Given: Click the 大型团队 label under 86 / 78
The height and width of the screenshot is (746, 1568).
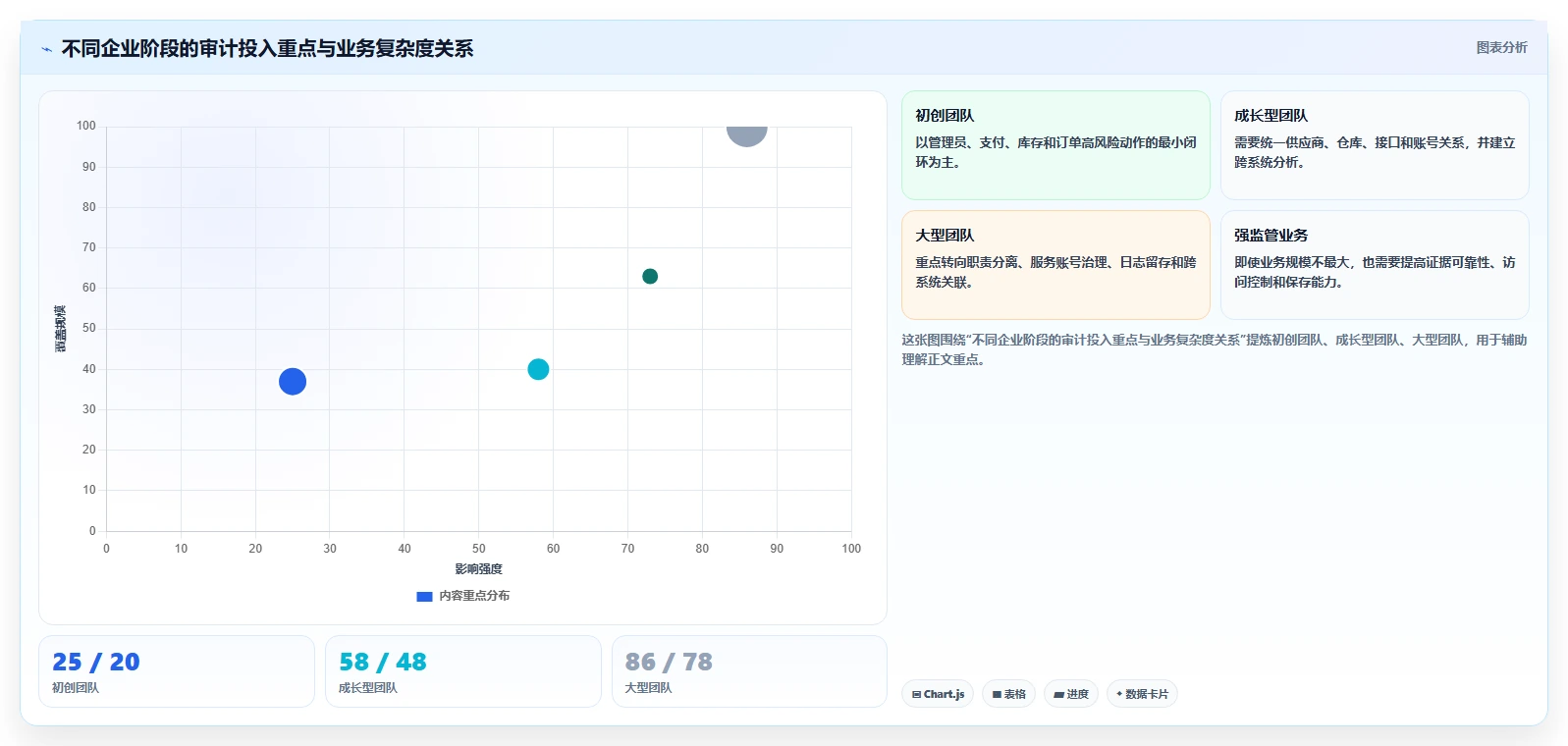Looking at the screenshot, I should (648, 688).
